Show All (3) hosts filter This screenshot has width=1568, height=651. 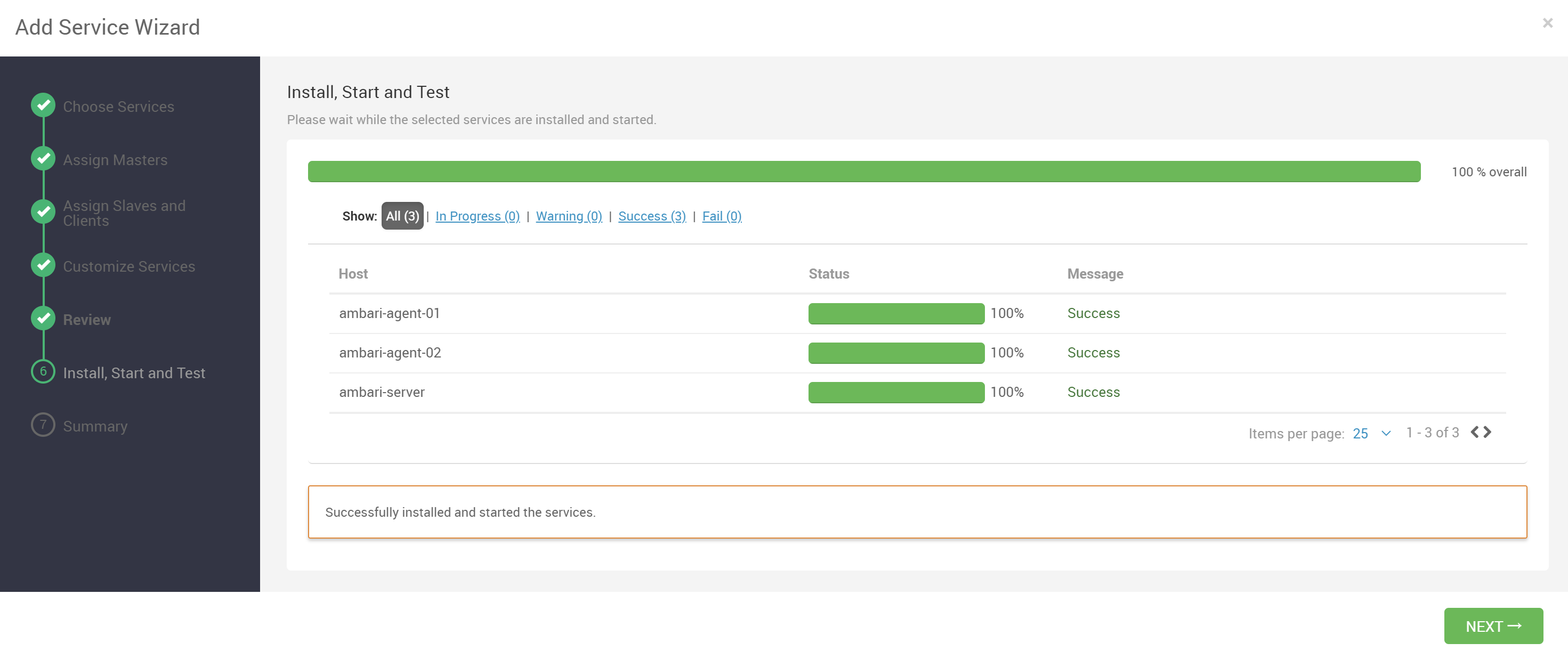(x=402, y=216)
